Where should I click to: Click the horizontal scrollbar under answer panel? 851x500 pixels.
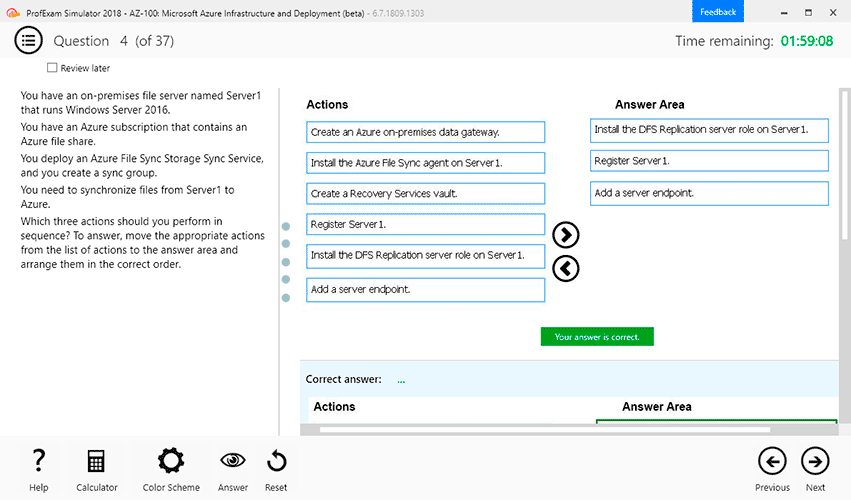click(x=544, y=429)
